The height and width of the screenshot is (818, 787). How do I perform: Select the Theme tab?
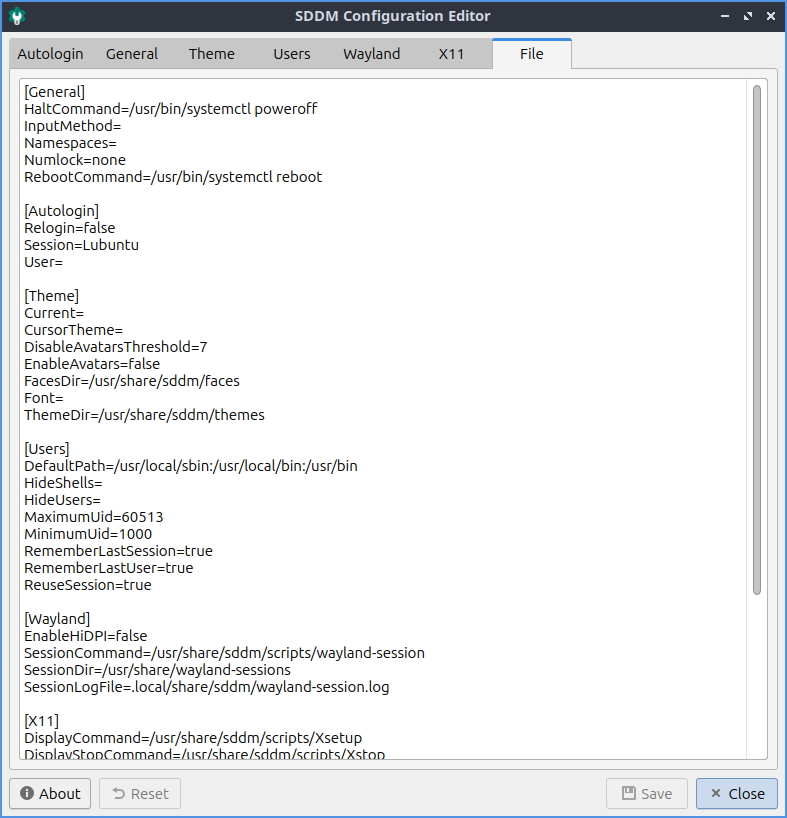[212, 54]
